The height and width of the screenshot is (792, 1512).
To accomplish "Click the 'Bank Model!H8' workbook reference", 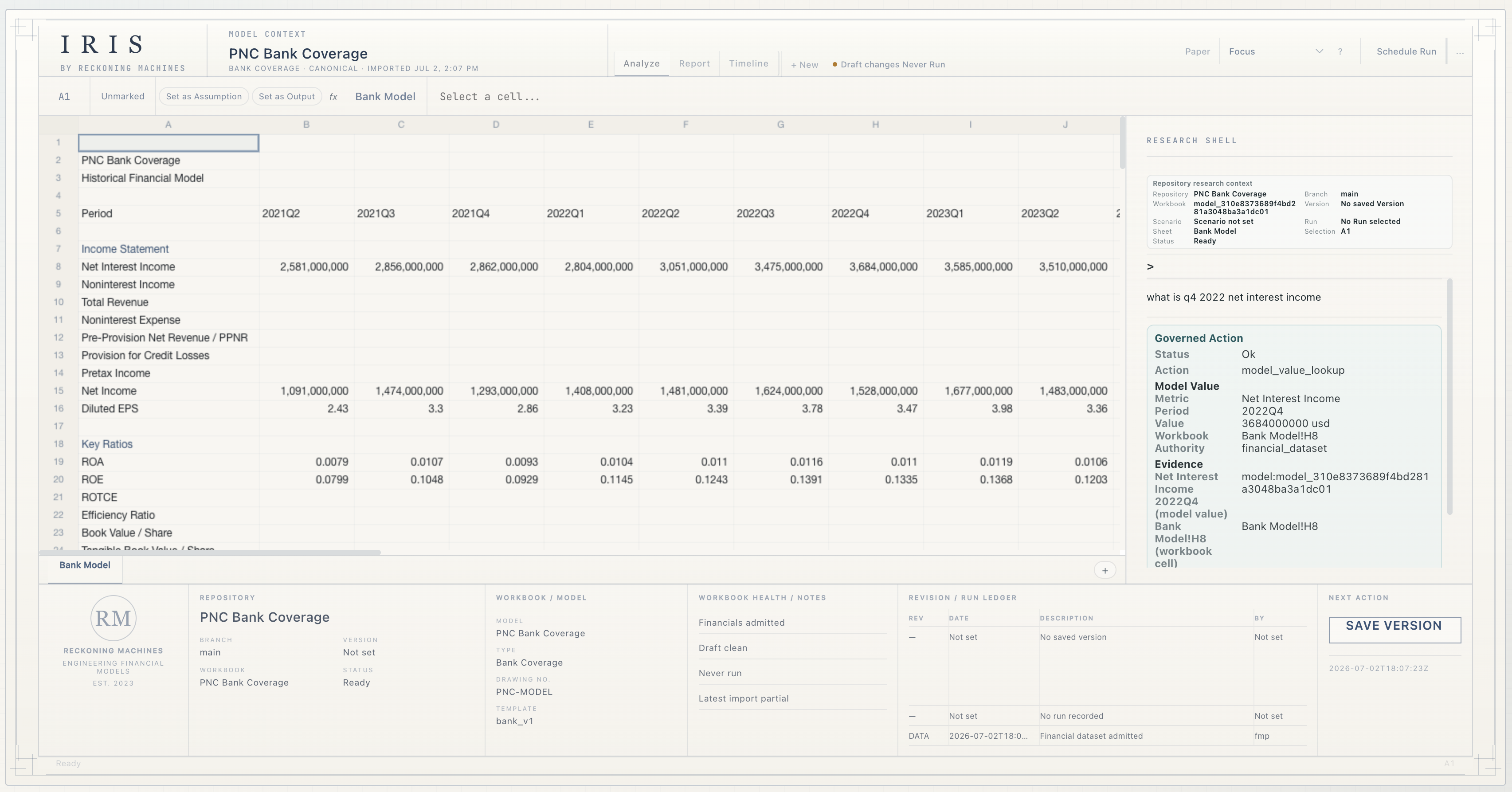I will click(x=1279, y=435).
